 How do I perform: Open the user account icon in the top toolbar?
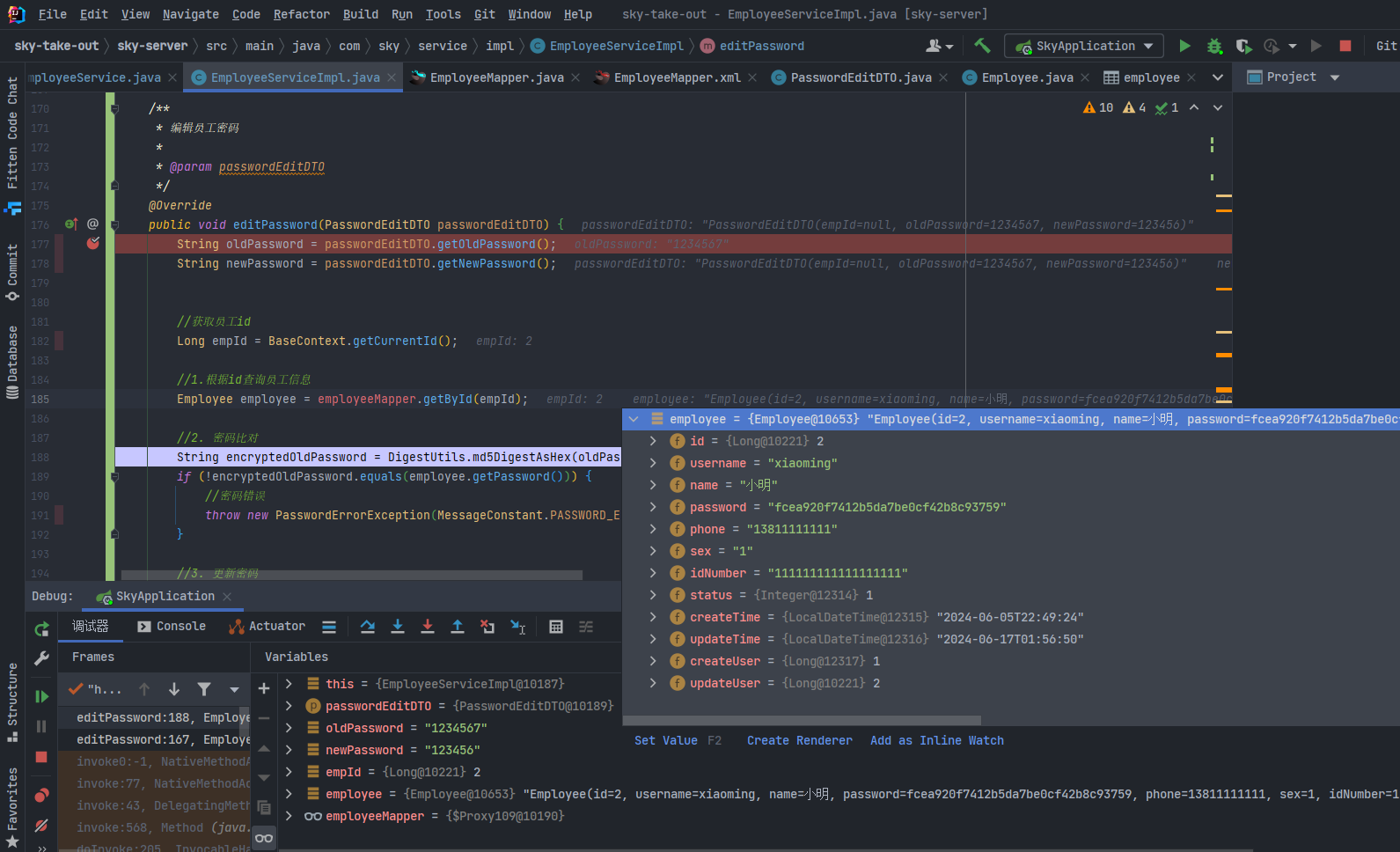pos(939,46)
